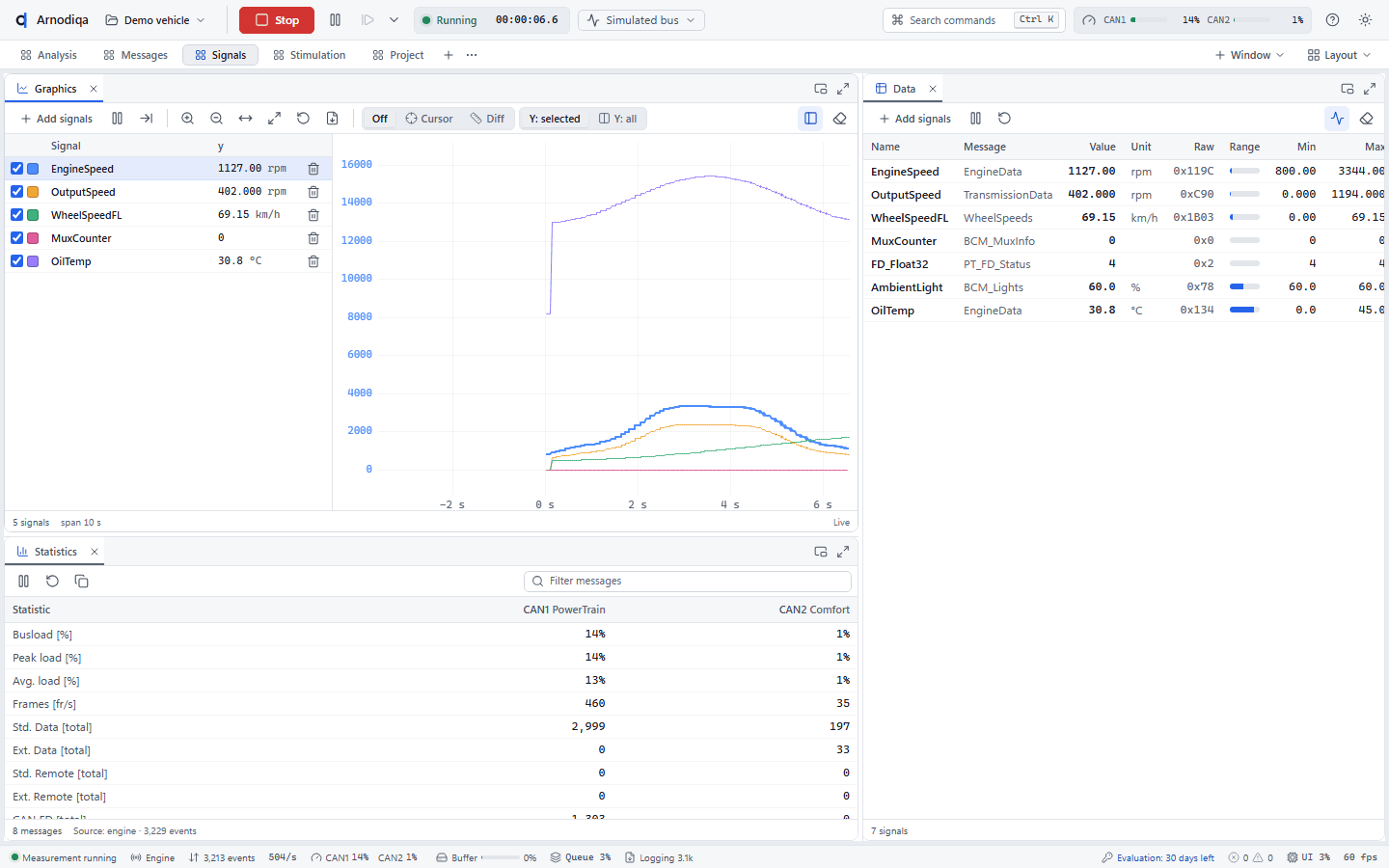Toggle the Graphics signal list sidebar

click(810, 119)
